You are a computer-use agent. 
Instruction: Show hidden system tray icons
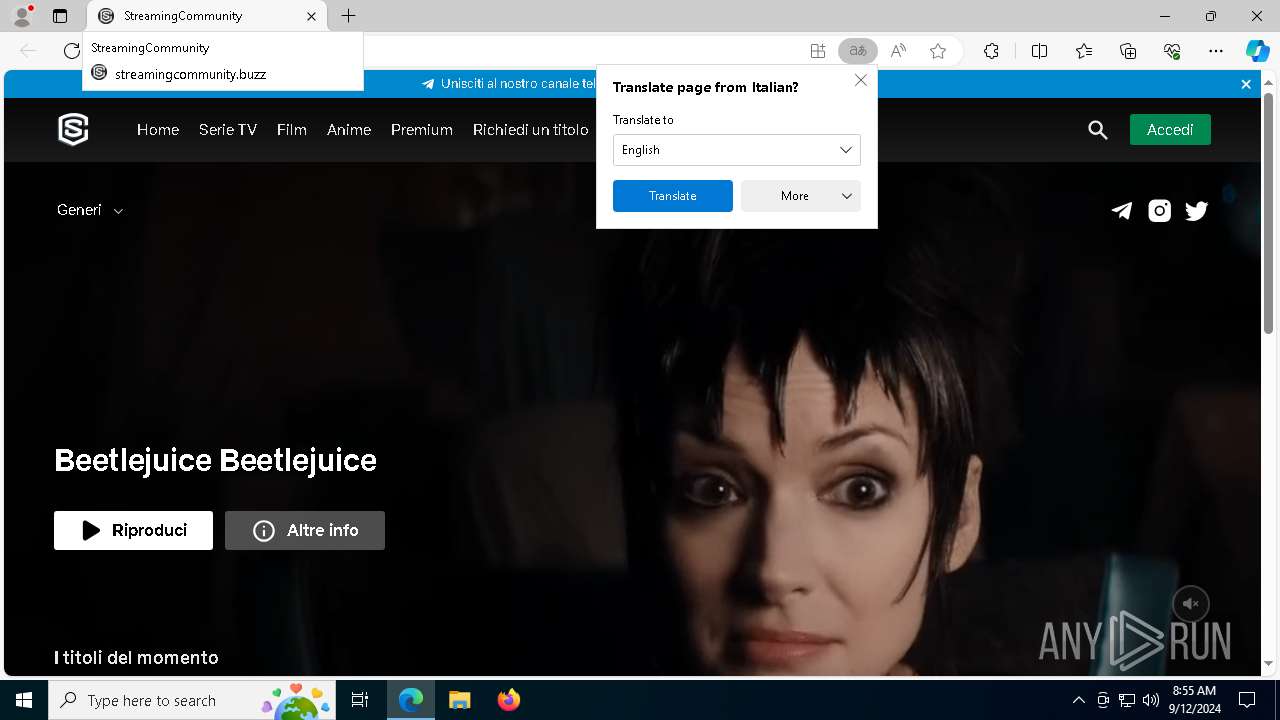point(1078,700)
